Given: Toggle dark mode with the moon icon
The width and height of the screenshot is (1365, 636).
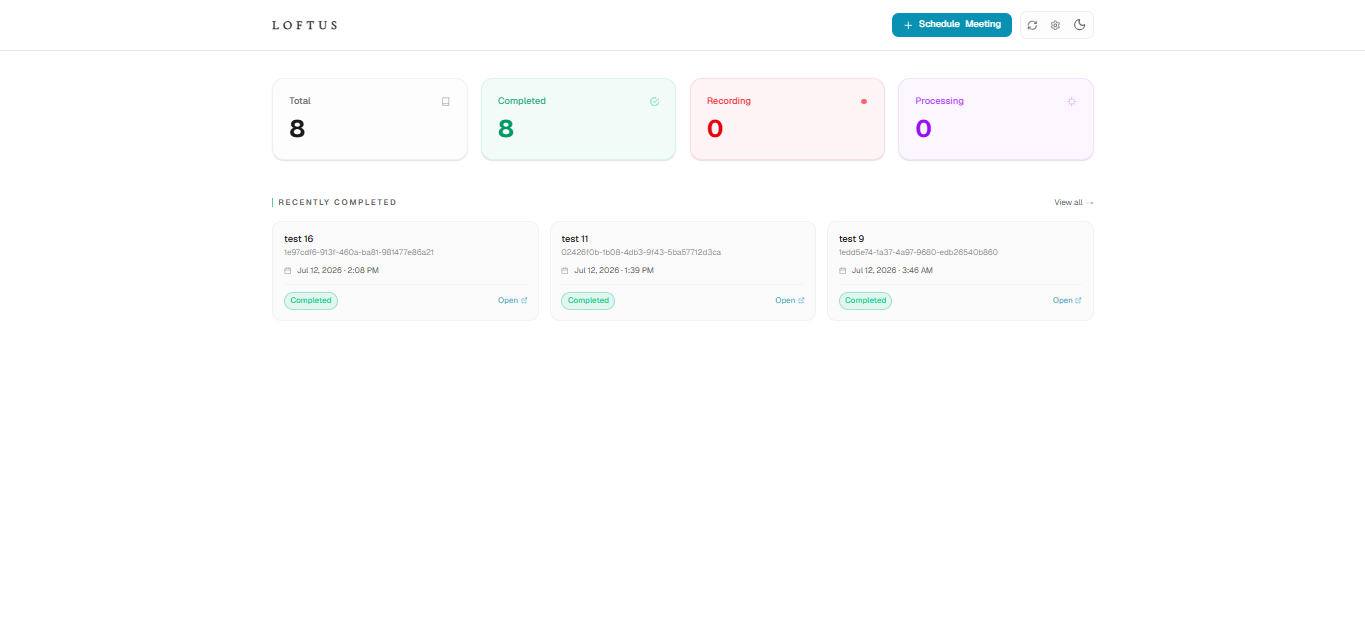Looking at the screenshot, I should click(x=1080, y=25).
